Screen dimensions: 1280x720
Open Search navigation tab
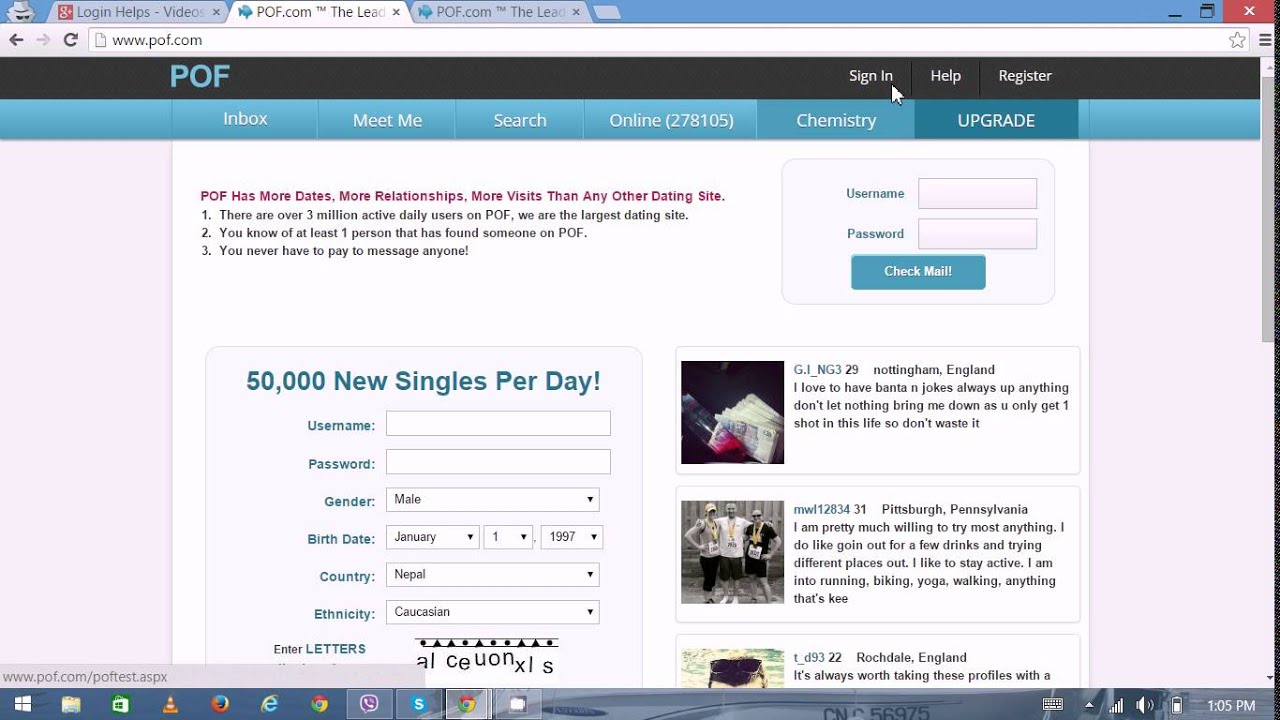tap(520, 119)
